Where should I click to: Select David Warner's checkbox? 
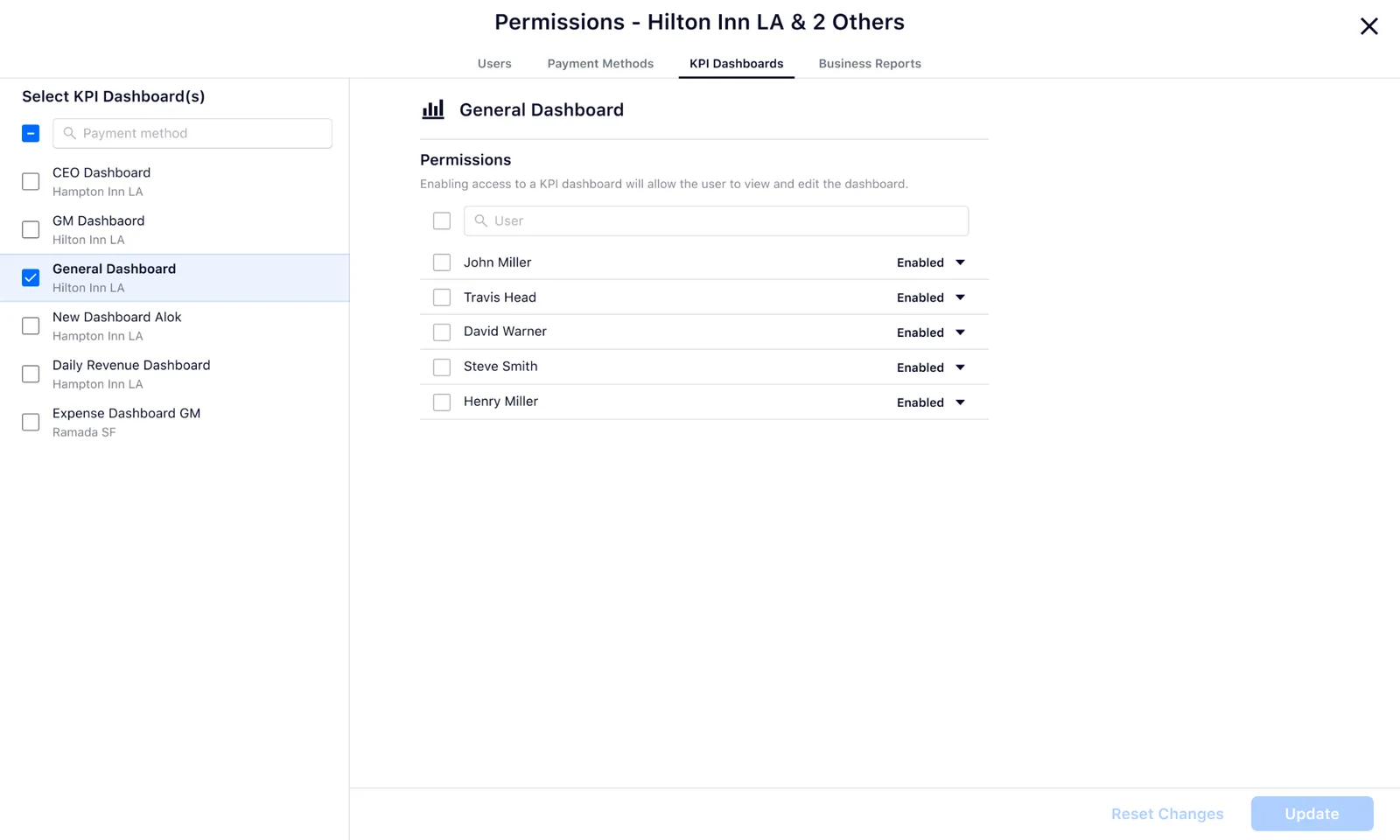coord(442,332)
